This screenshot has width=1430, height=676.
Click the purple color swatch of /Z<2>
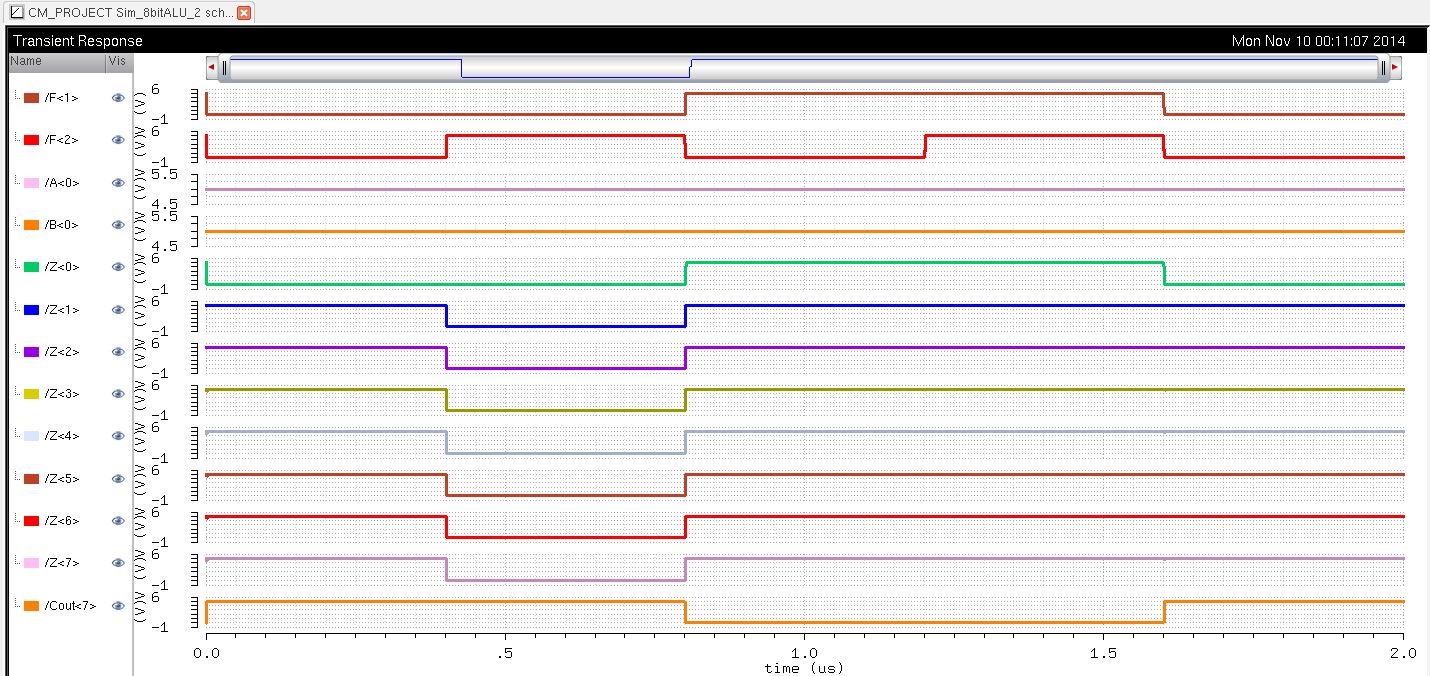tap(31, 352)
